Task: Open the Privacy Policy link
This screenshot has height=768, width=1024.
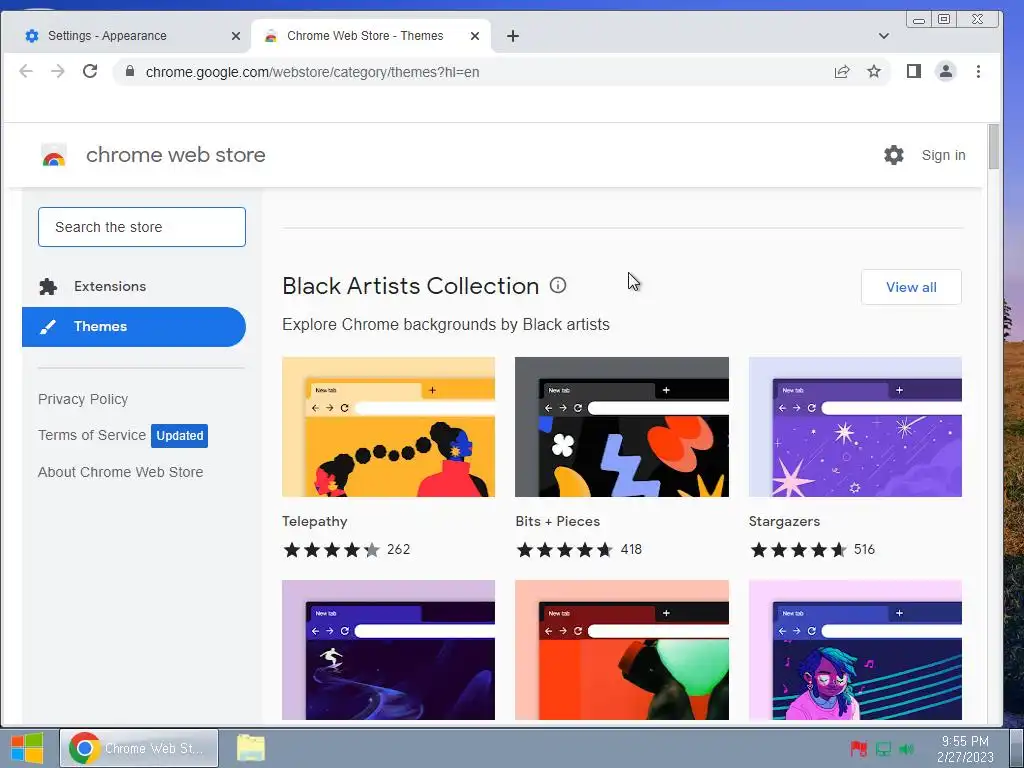Action: (x=83, y=399)
